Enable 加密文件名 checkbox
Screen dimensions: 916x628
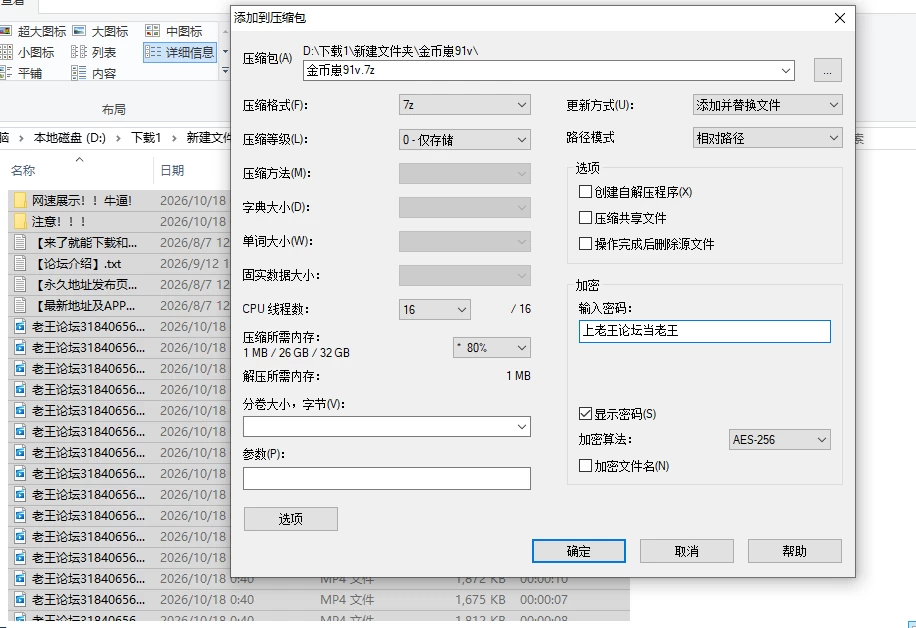[585, 466]
